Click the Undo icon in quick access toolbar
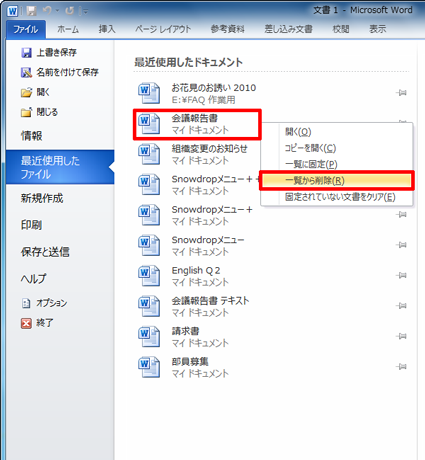Screen dimensions: 425x460 [47, 11]
